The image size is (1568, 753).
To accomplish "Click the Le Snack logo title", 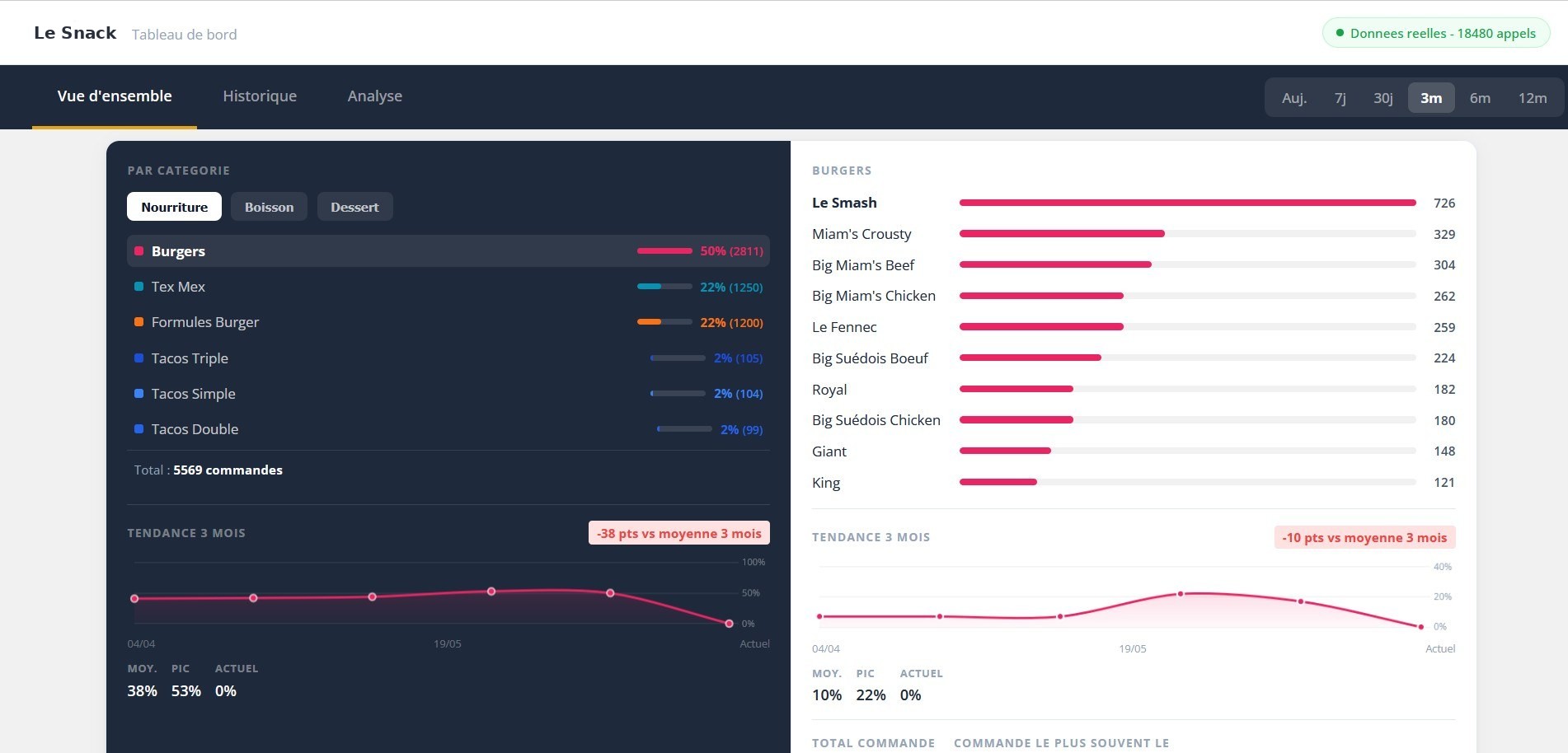I will [75, 33].
